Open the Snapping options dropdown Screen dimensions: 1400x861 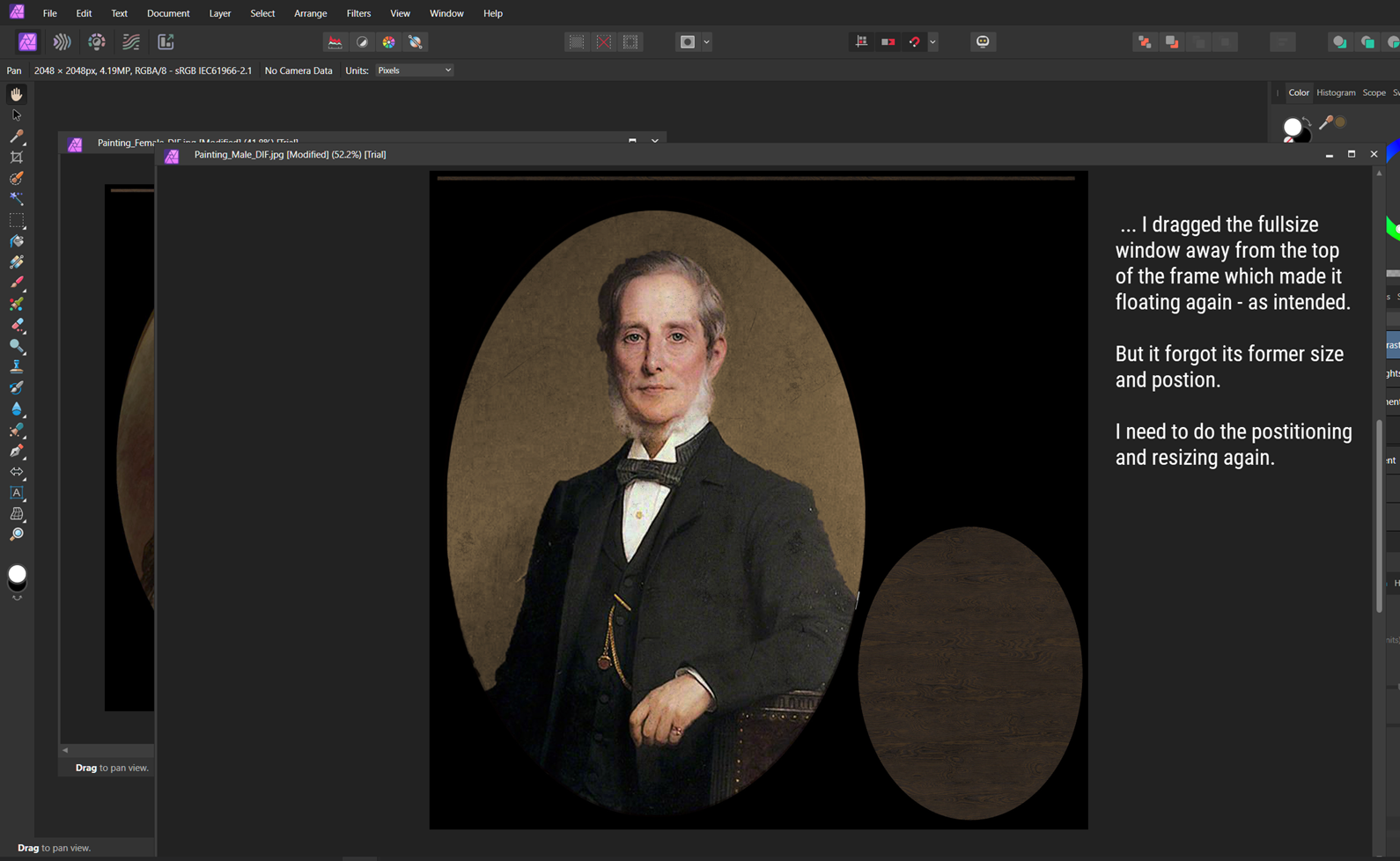(x=932, y=41)
